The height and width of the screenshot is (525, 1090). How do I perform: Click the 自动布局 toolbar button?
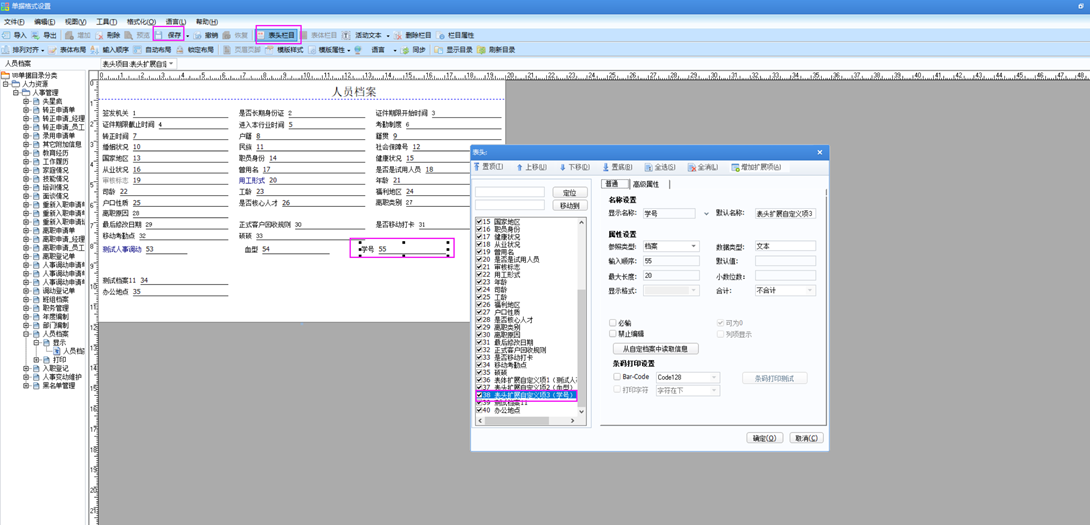point(152,50)
